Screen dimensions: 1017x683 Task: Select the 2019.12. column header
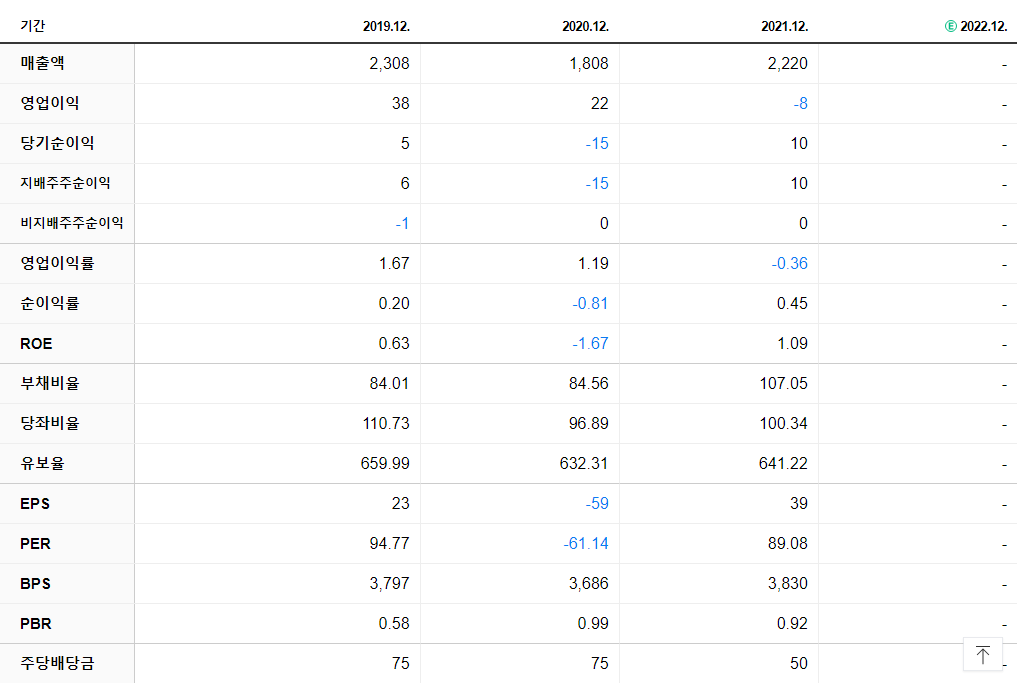click(386, 26)
